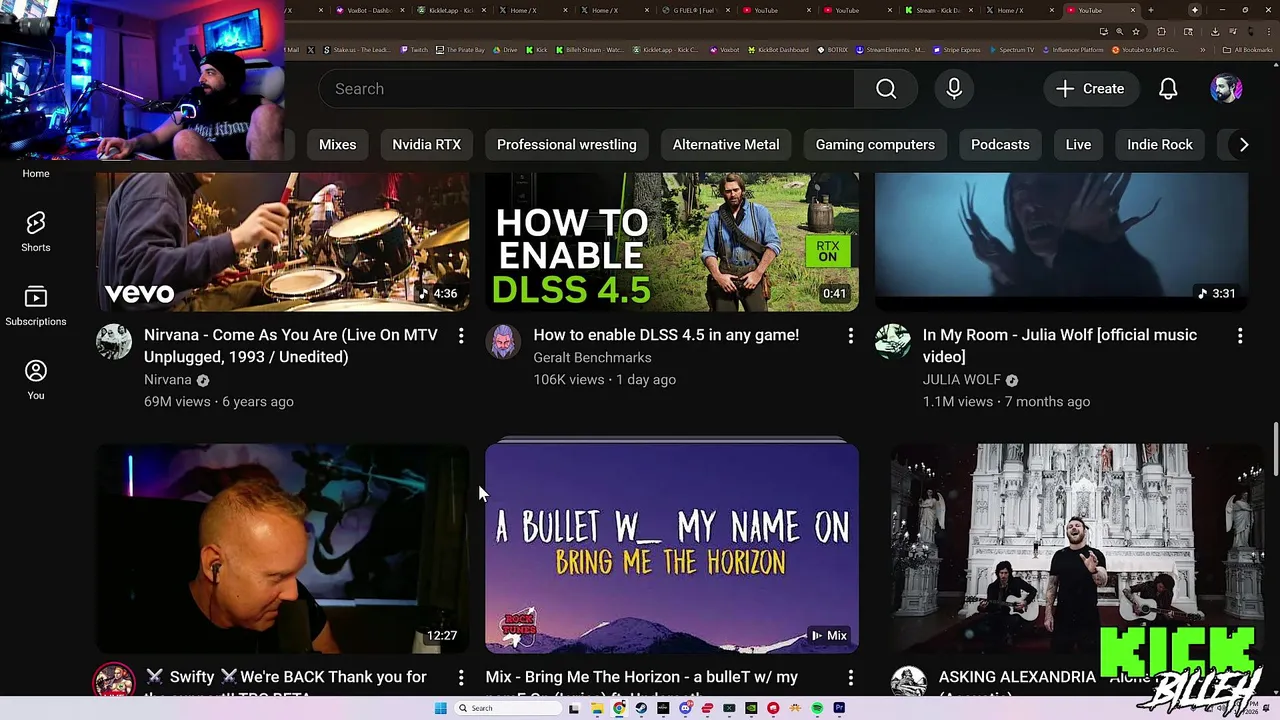Open Discord from the taskbar
1280x720 pixels.
point(685,708)
